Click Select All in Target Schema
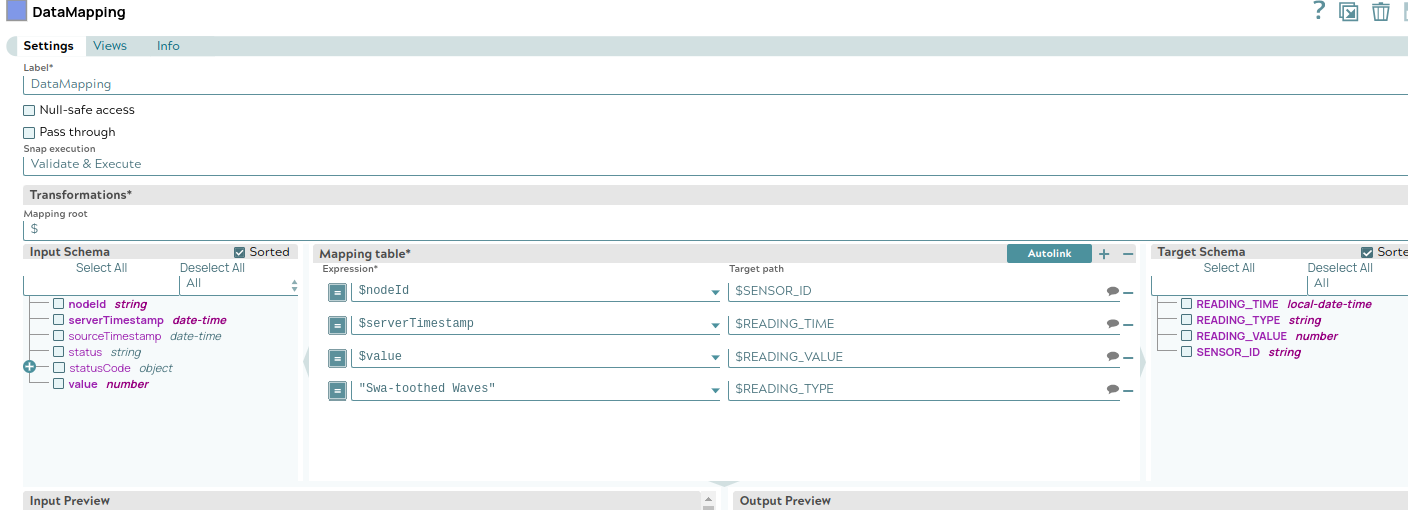This screenshot has height=510, width=1408. click(x=1228, y=268)
